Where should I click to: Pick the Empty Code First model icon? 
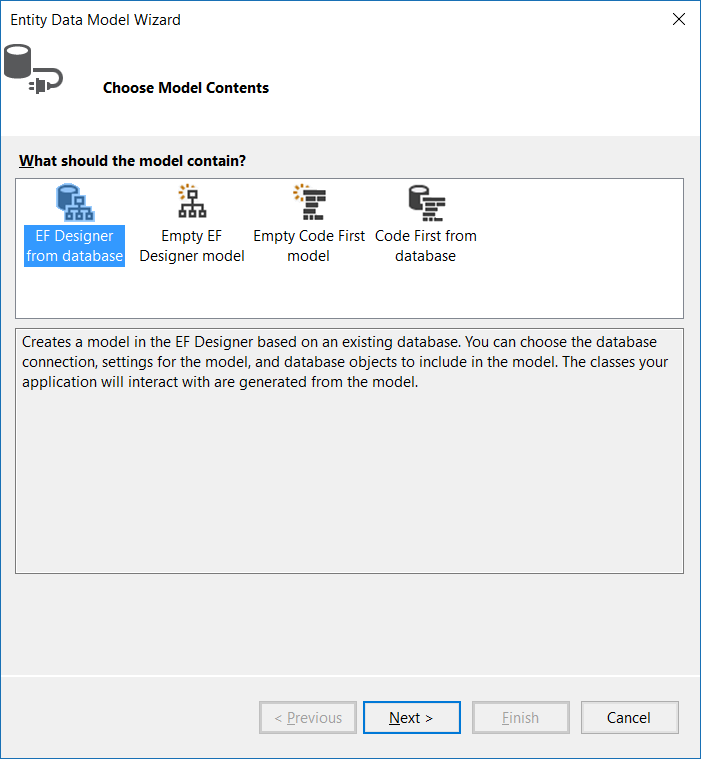309,202
